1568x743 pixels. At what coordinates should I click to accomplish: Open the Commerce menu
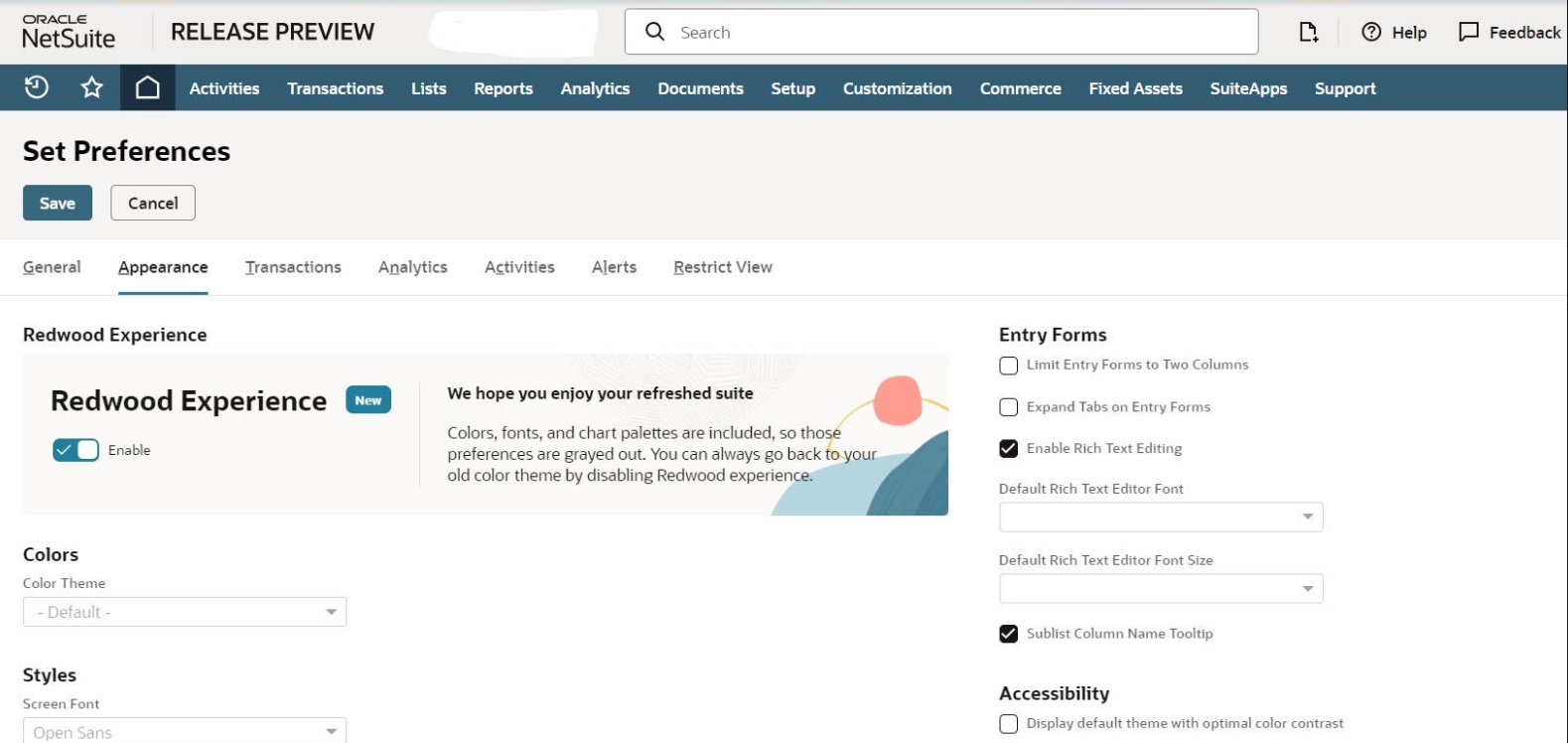click(x=1021, y=88)
